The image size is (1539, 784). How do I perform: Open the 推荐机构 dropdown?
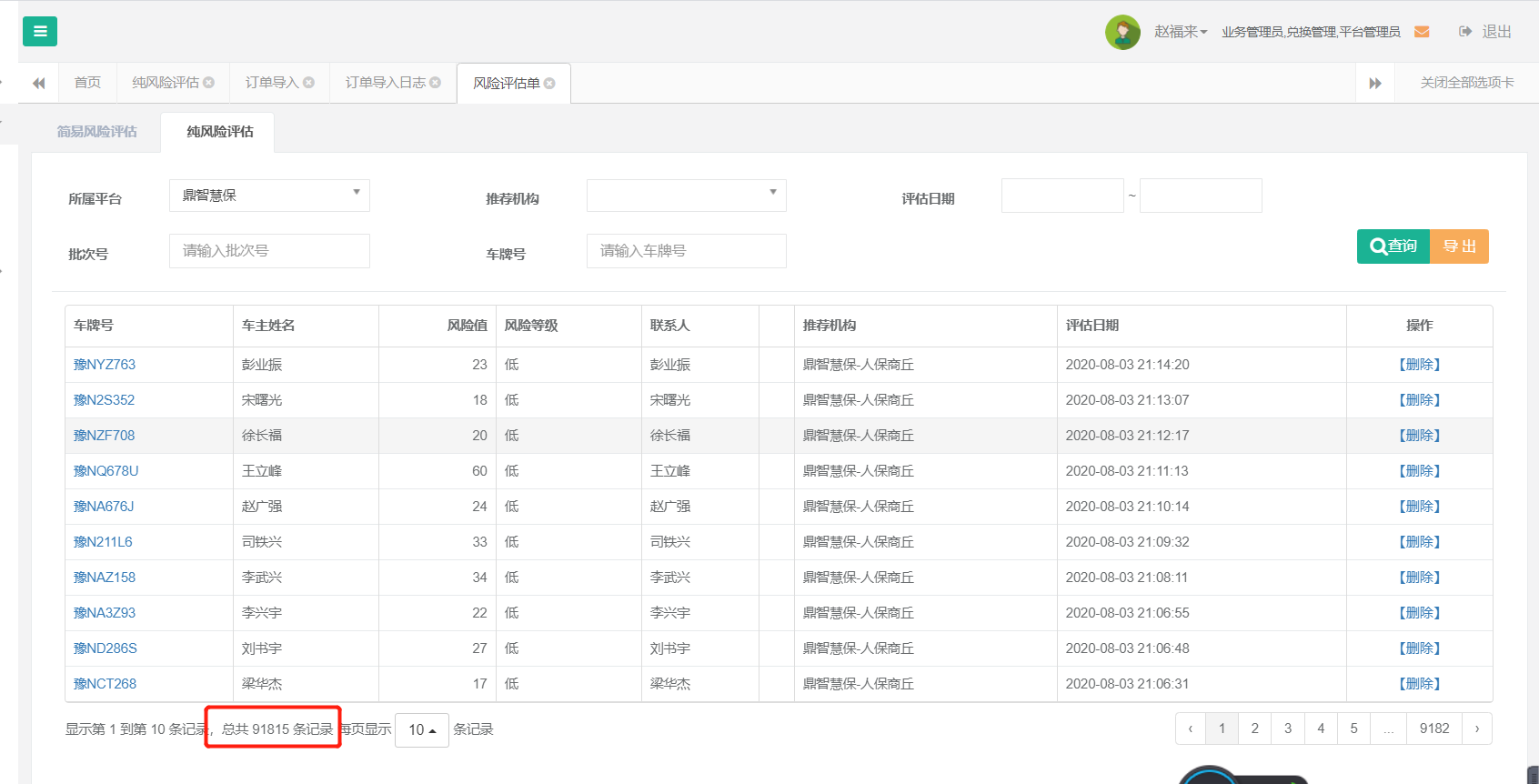pyautogui.click(x=686, y=196)
